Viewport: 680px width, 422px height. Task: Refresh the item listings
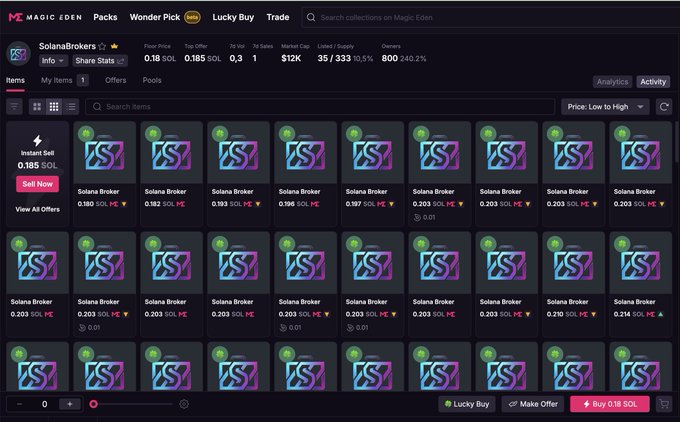[664, 107]
